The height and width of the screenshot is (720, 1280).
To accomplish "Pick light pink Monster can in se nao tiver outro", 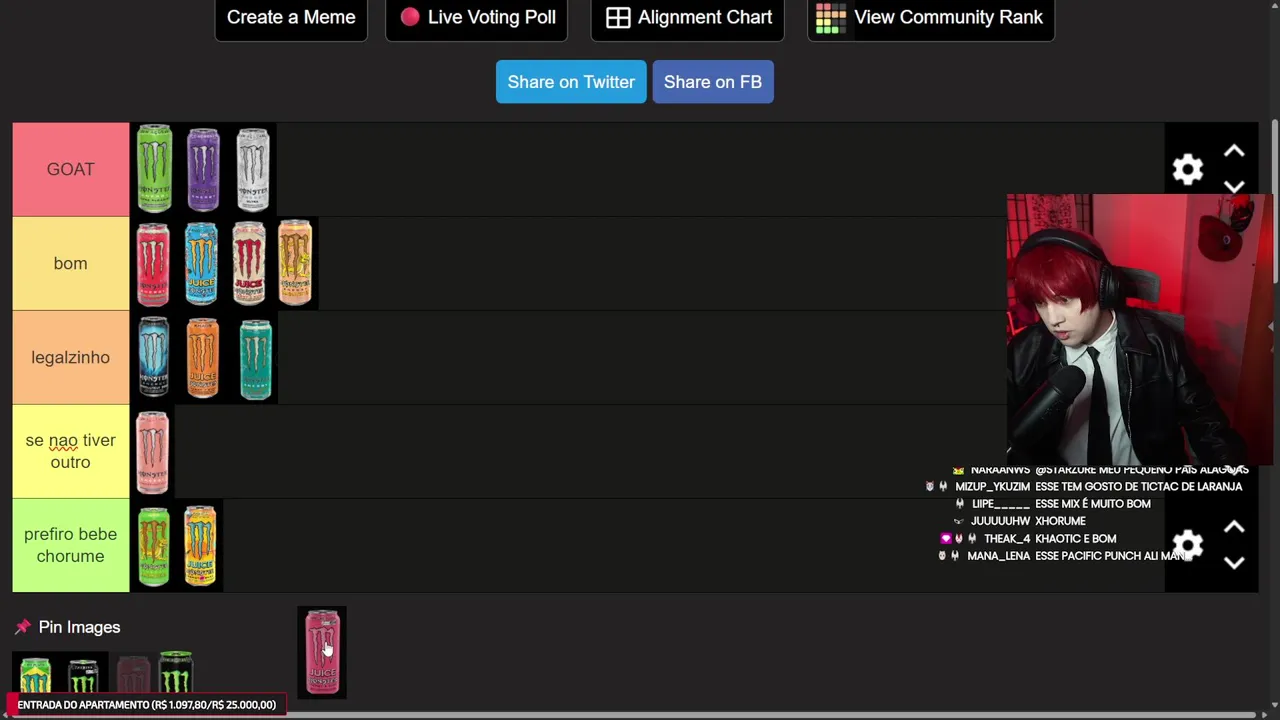I will pyautogui.click(x=153, y=452).
